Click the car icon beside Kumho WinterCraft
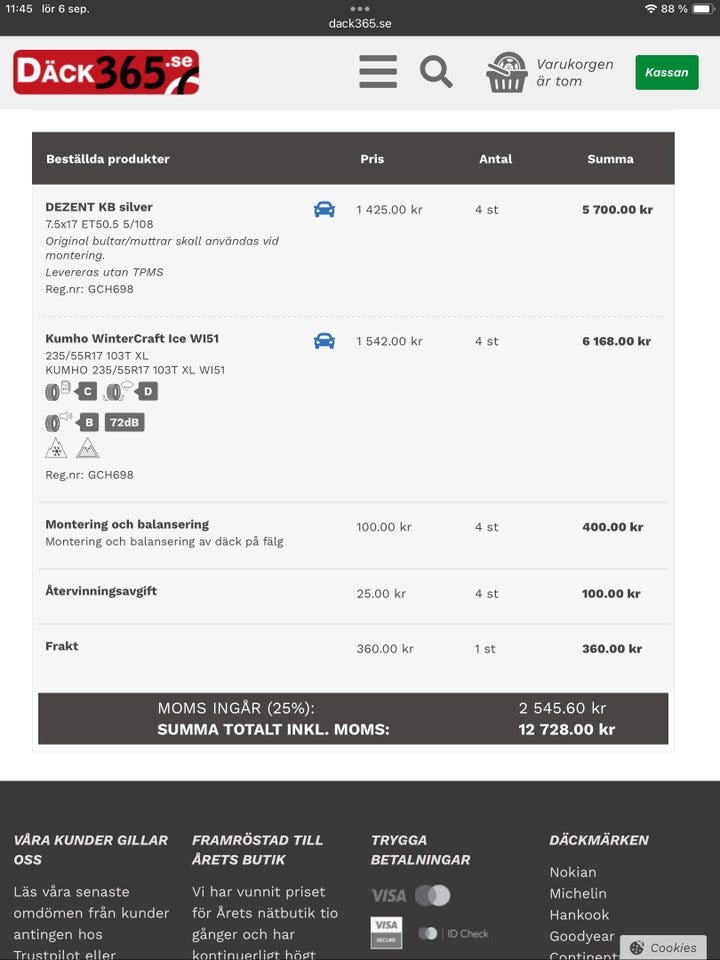 coord(324,340)
